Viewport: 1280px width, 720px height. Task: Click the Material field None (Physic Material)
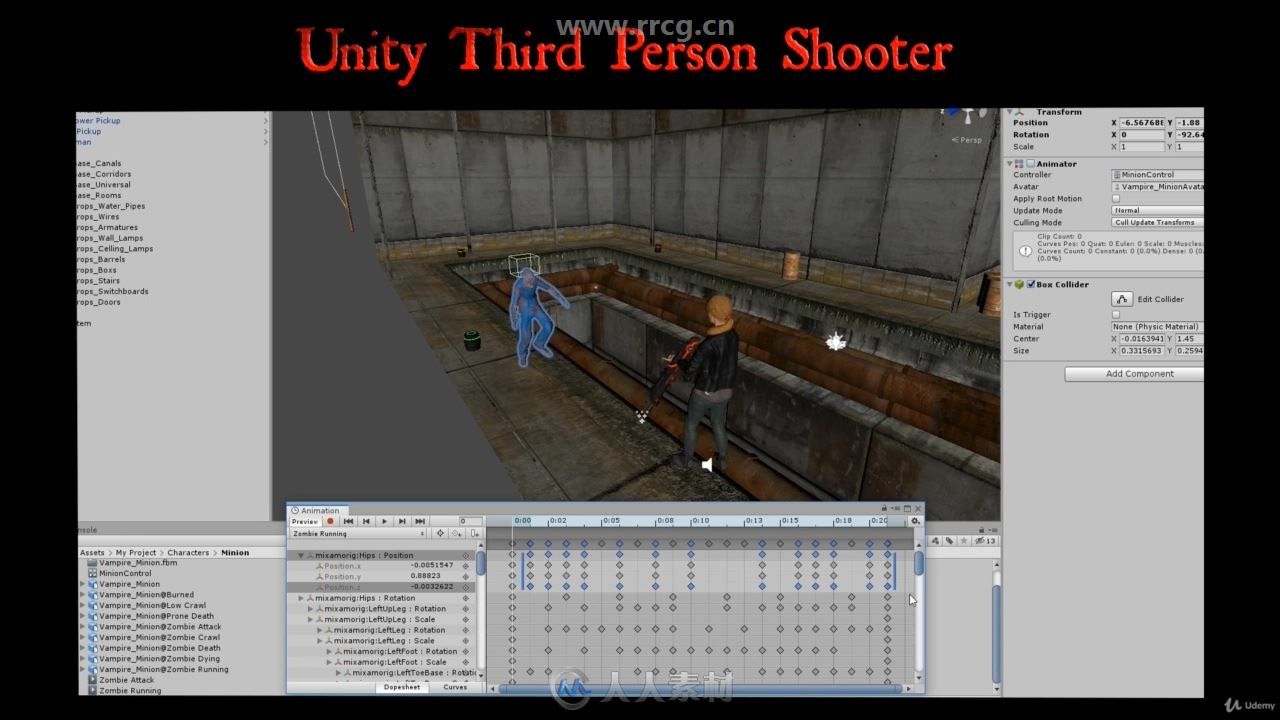pyautogui.click(x=1157, y=326)
